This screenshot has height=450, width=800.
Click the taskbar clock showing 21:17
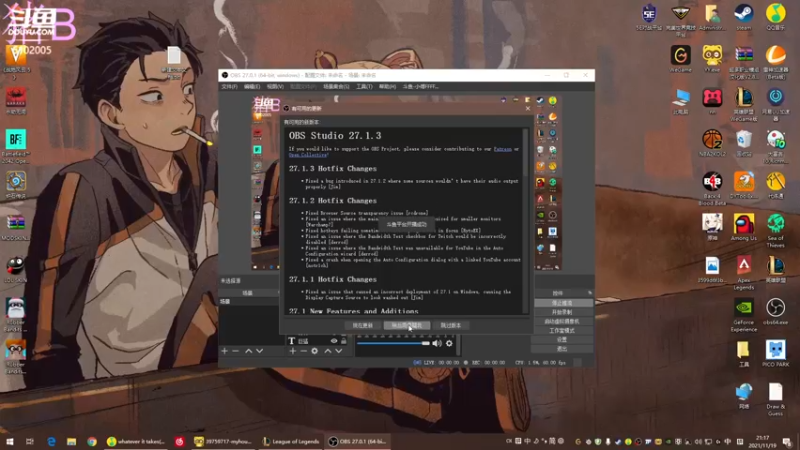point(762,441)
